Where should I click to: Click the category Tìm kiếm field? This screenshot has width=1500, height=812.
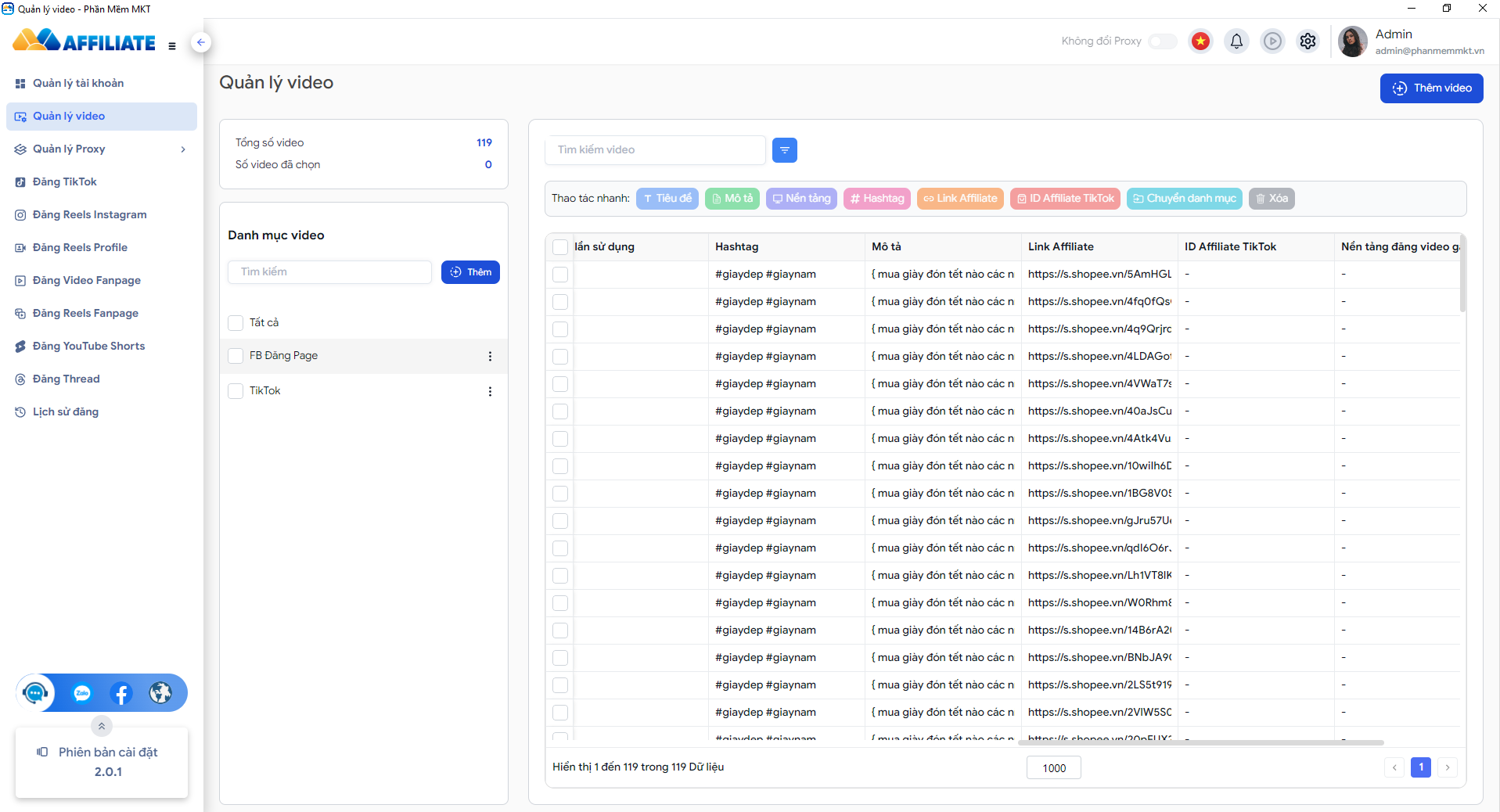pyautogui.click(x=329, y=272)
